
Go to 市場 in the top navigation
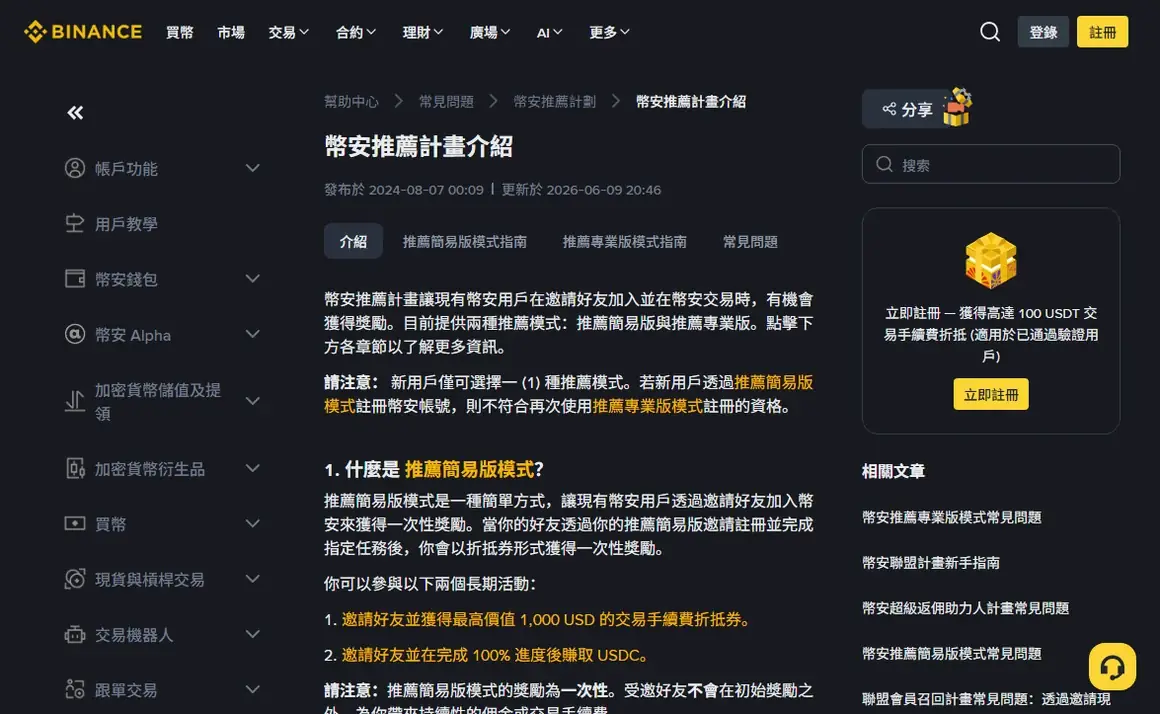click(x=231, y=33)
